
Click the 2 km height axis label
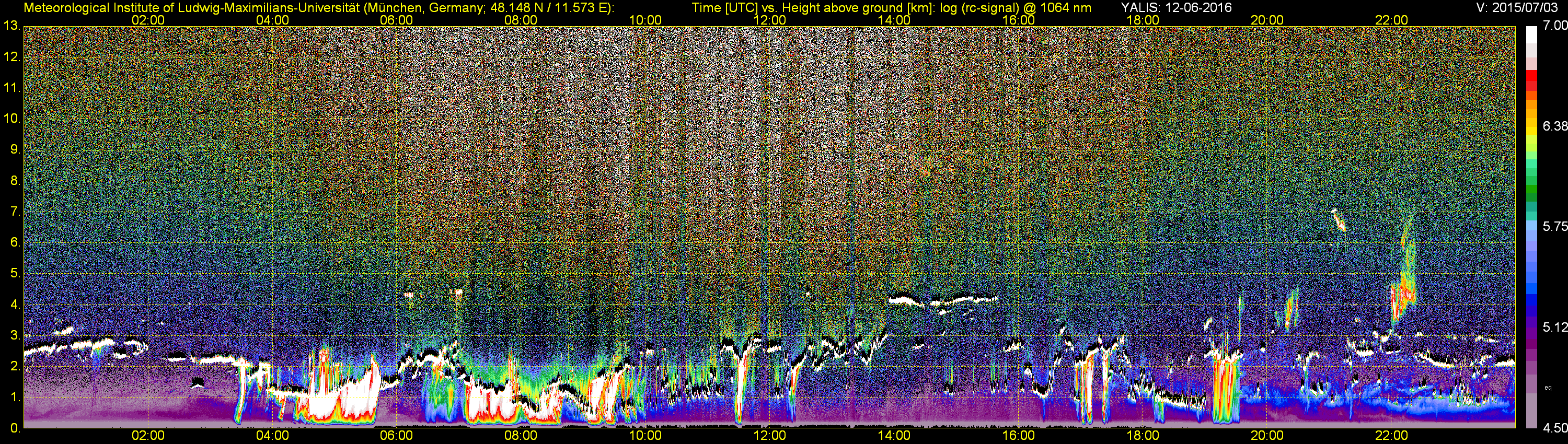click(15, 367)
